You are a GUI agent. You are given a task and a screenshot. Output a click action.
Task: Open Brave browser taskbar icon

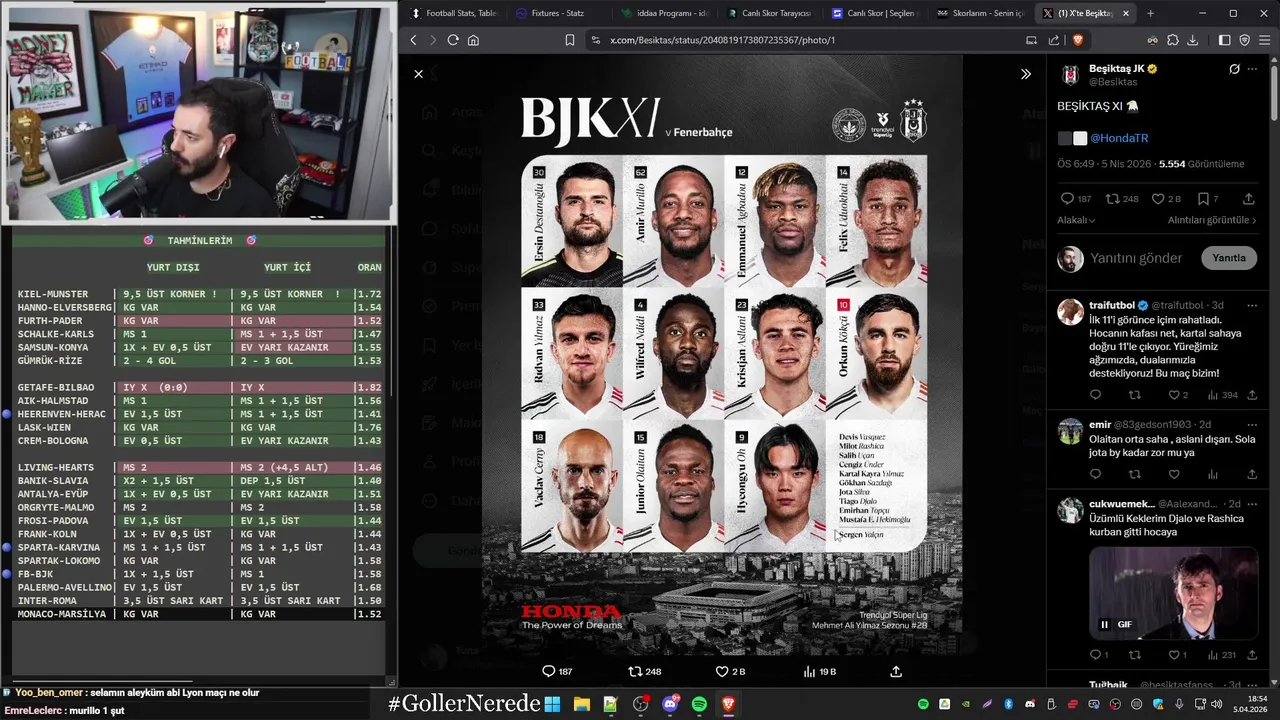tap(728, 704)
